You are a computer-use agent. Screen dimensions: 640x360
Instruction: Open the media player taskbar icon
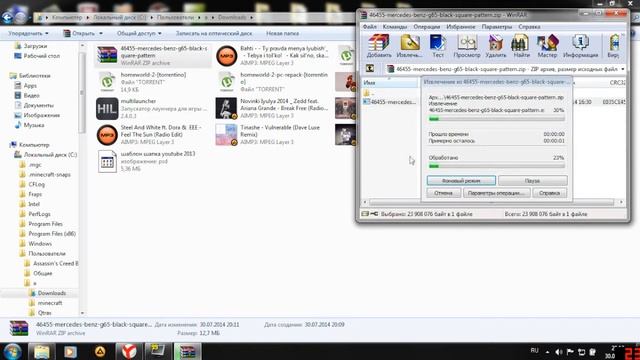70,351
